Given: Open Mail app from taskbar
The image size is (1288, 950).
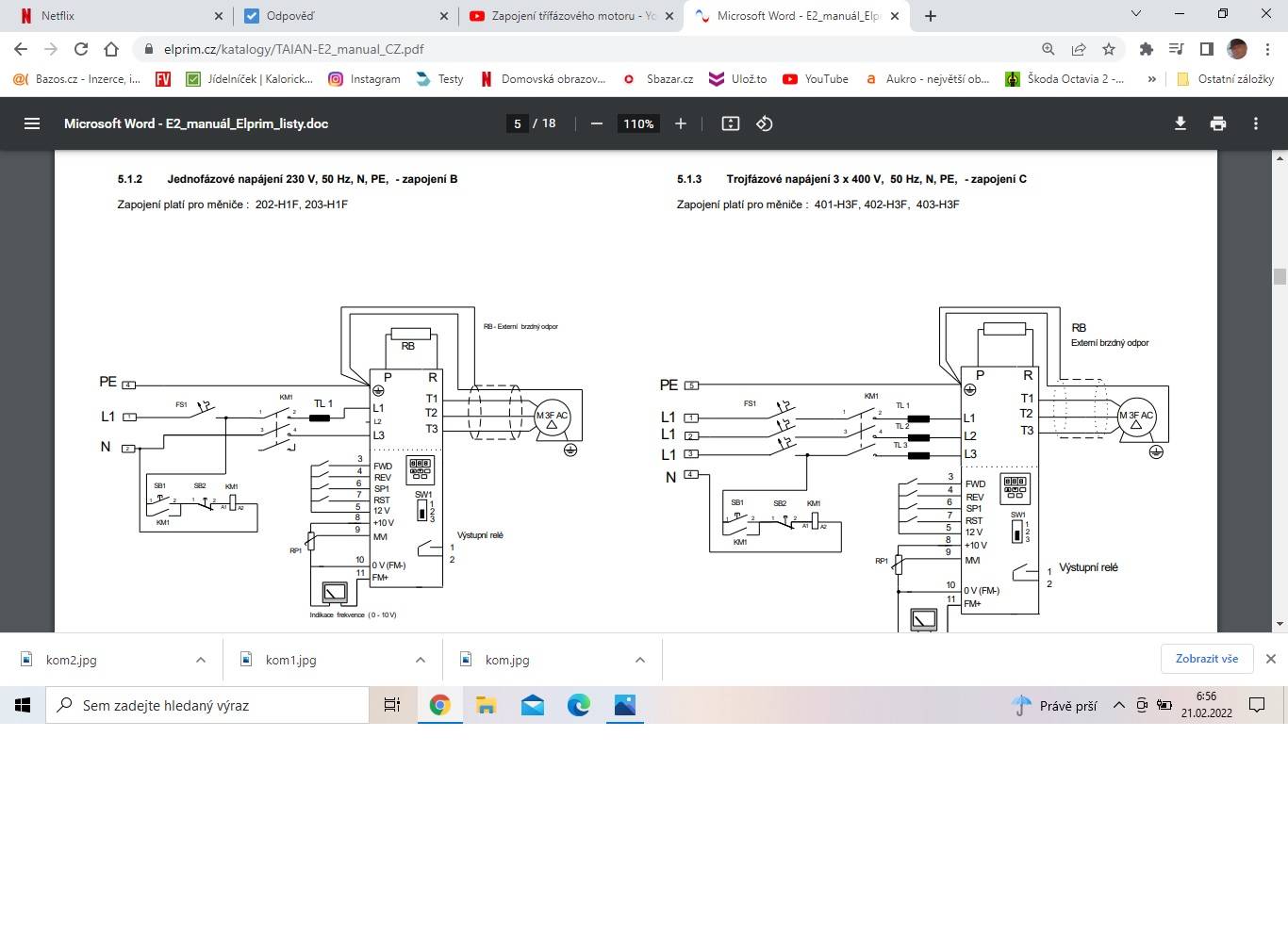Looking at the screenshot, I should click(x=532, y=705).
